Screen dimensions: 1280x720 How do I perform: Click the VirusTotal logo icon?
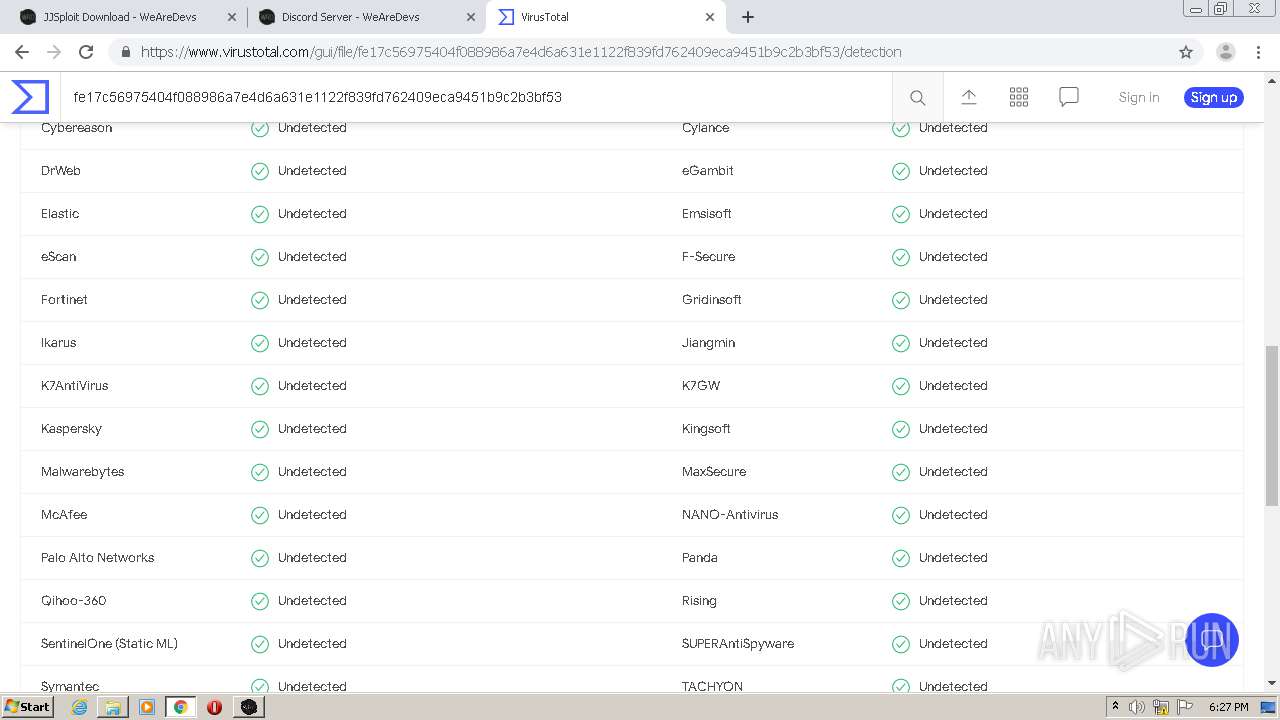coord(30,97)
